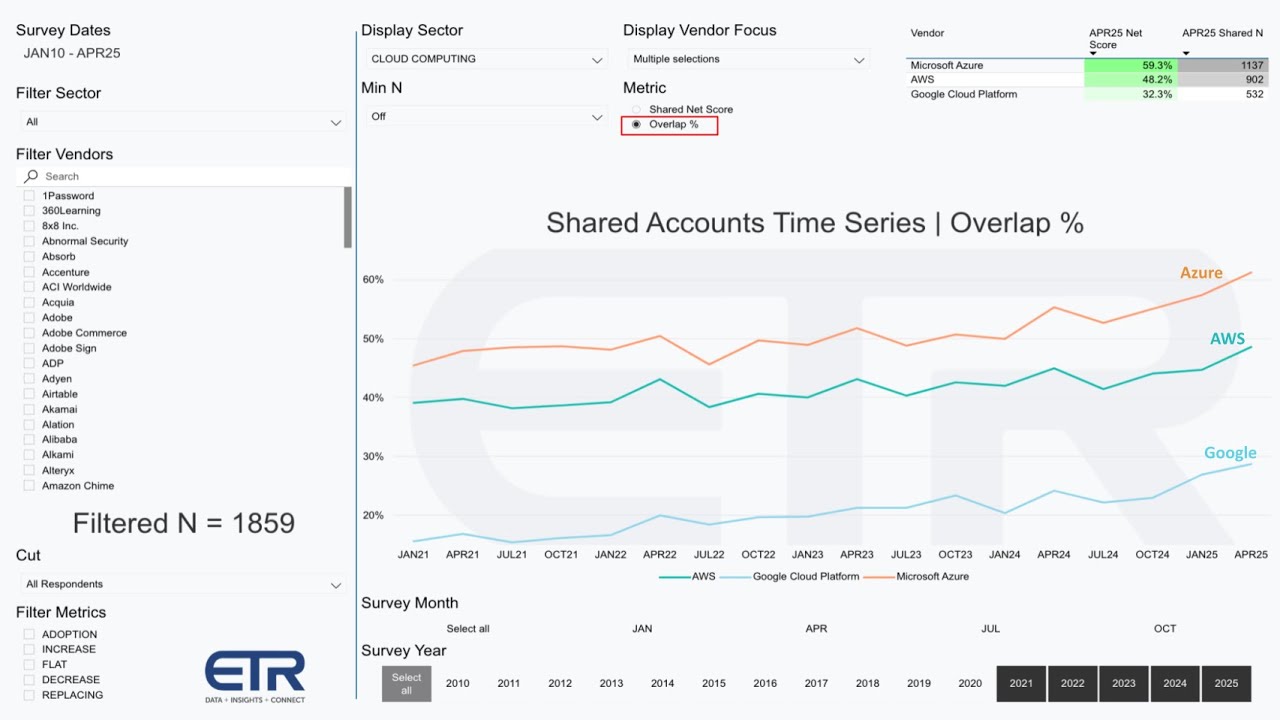
Task: Check the Adobe Commerce box
Action: click(x=30, y=333)
